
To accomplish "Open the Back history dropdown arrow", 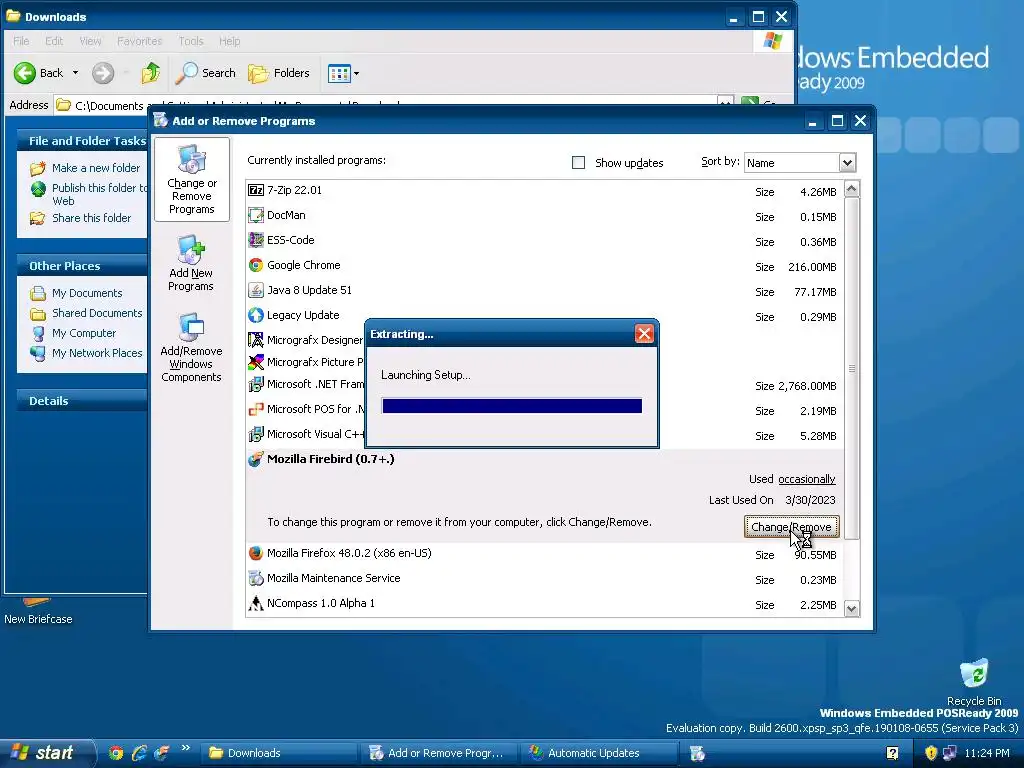I will pos(75,73).
